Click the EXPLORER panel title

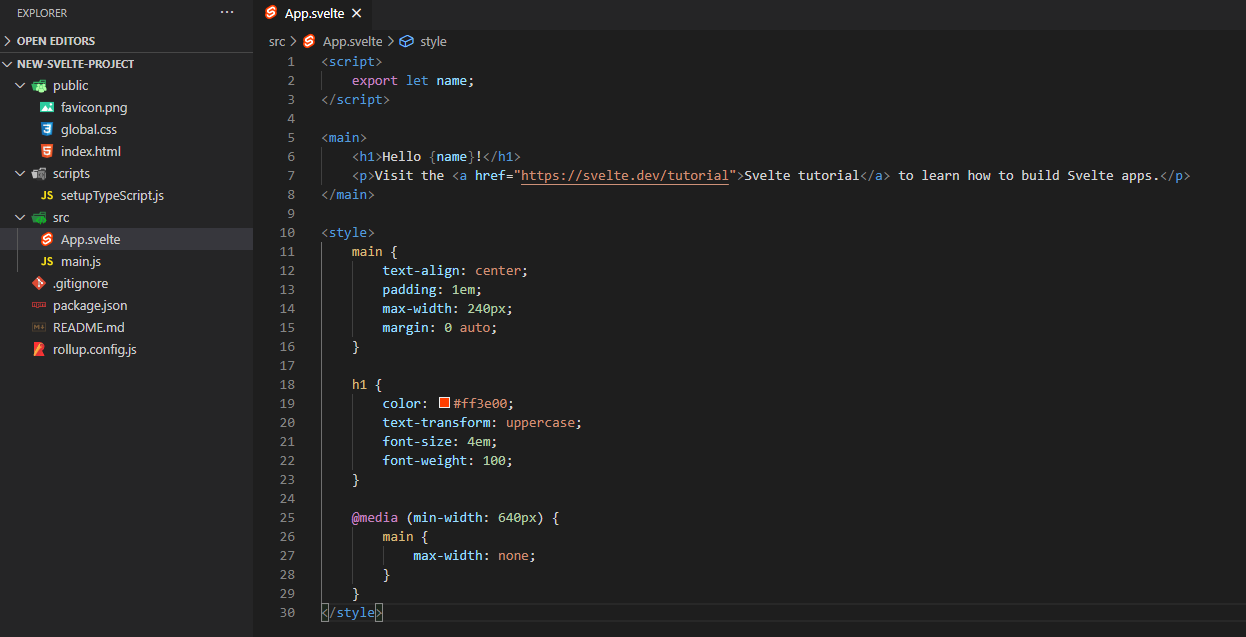(x=41, y=13)
